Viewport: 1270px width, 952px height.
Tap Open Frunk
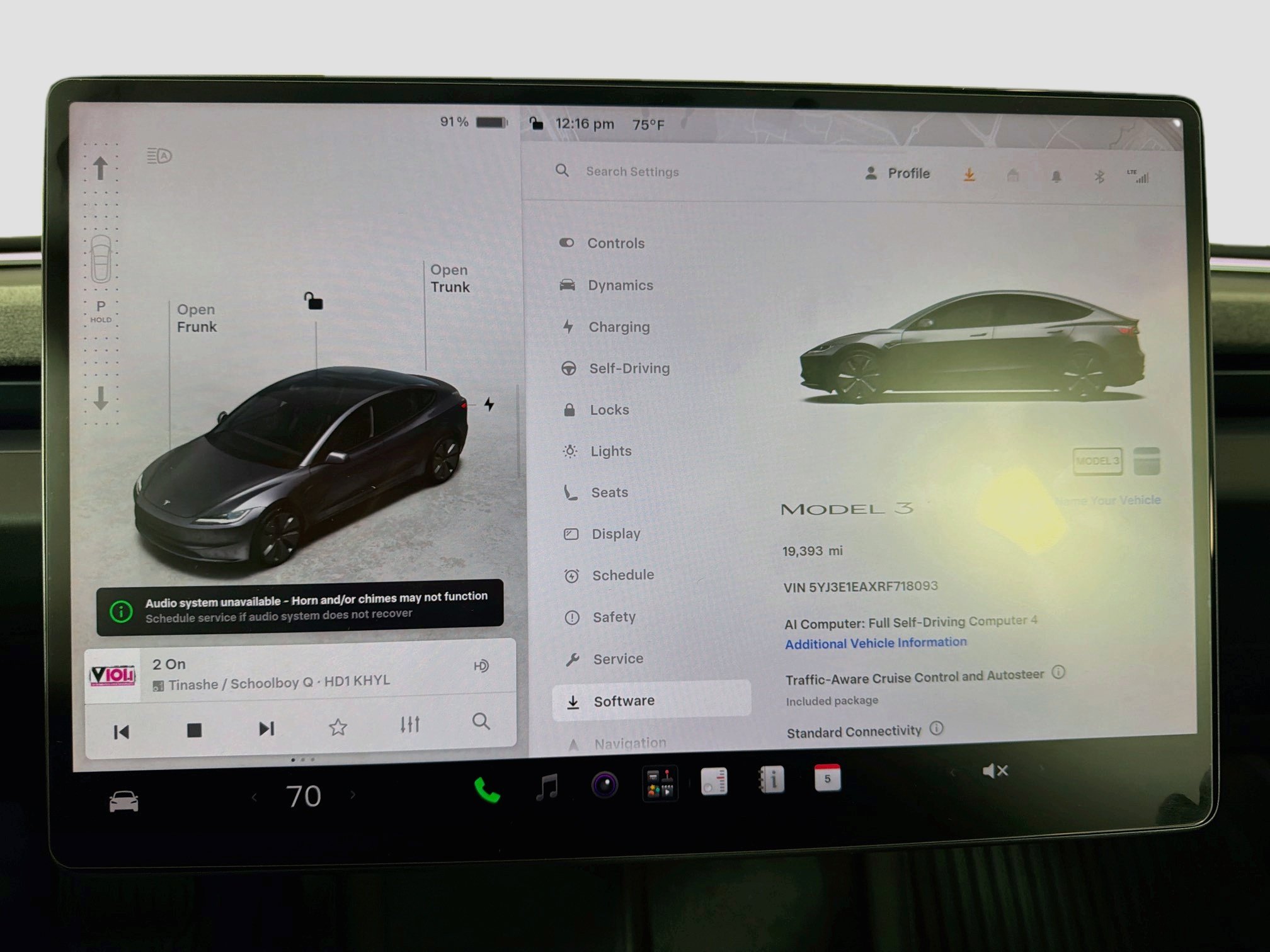click(197, 318)
